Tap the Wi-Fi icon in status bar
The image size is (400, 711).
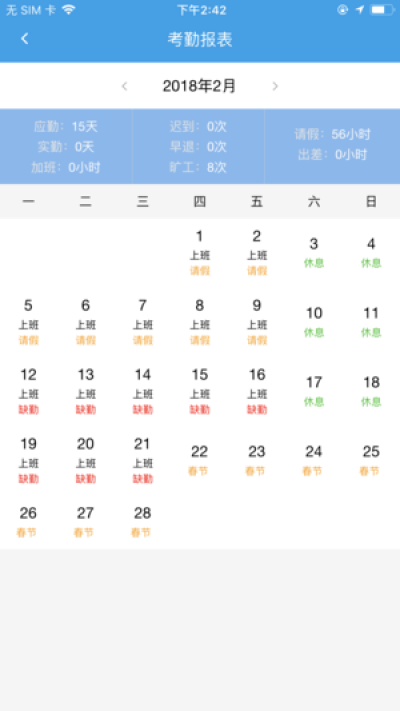[68, 10]
